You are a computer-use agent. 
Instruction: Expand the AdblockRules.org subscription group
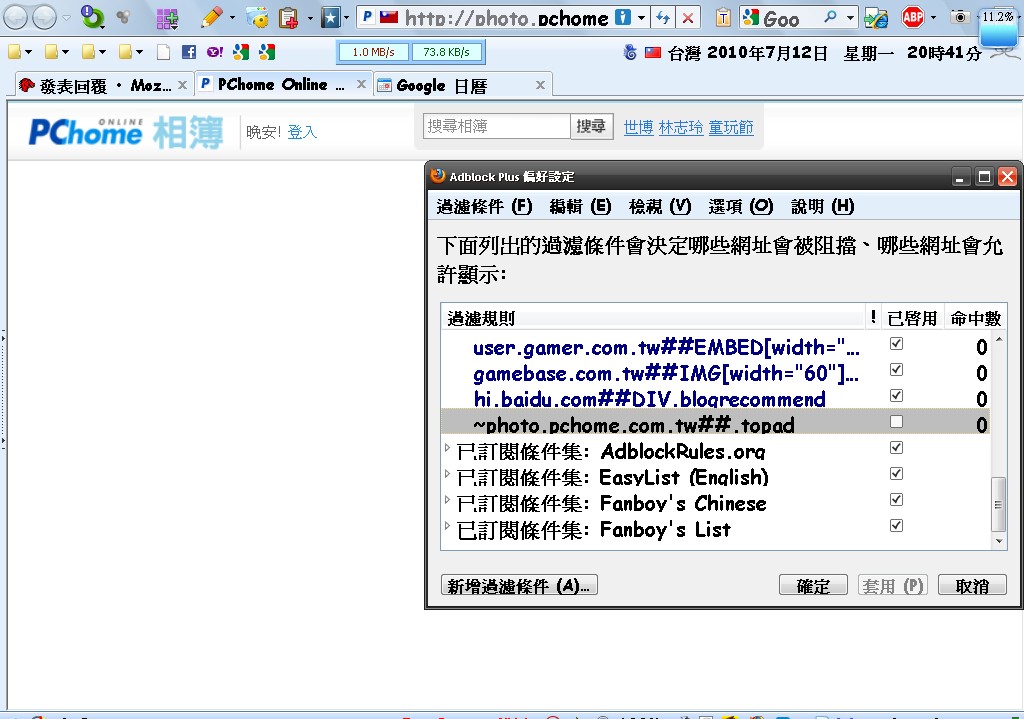447,448
